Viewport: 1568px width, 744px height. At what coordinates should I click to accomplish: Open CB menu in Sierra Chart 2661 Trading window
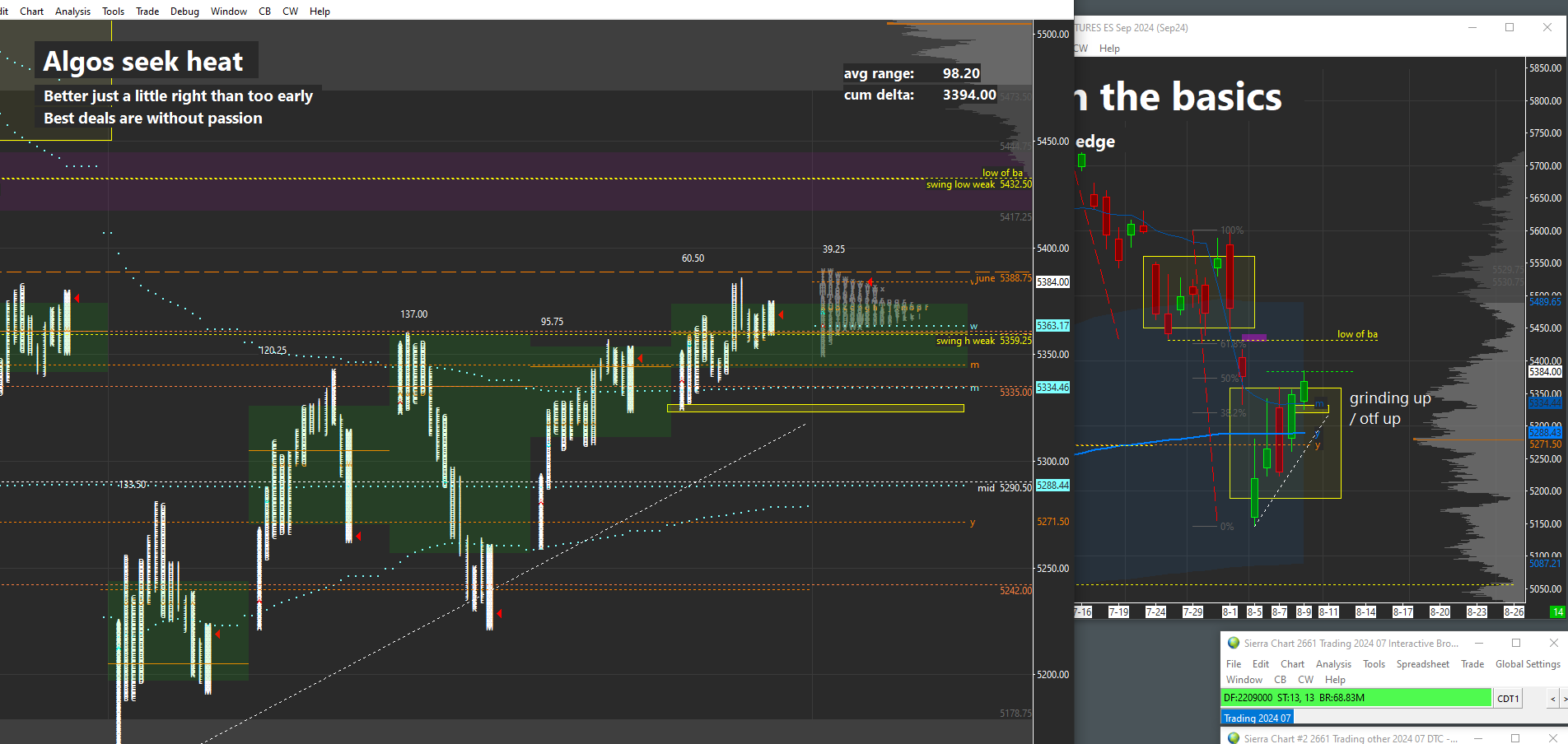point(1280,680)
